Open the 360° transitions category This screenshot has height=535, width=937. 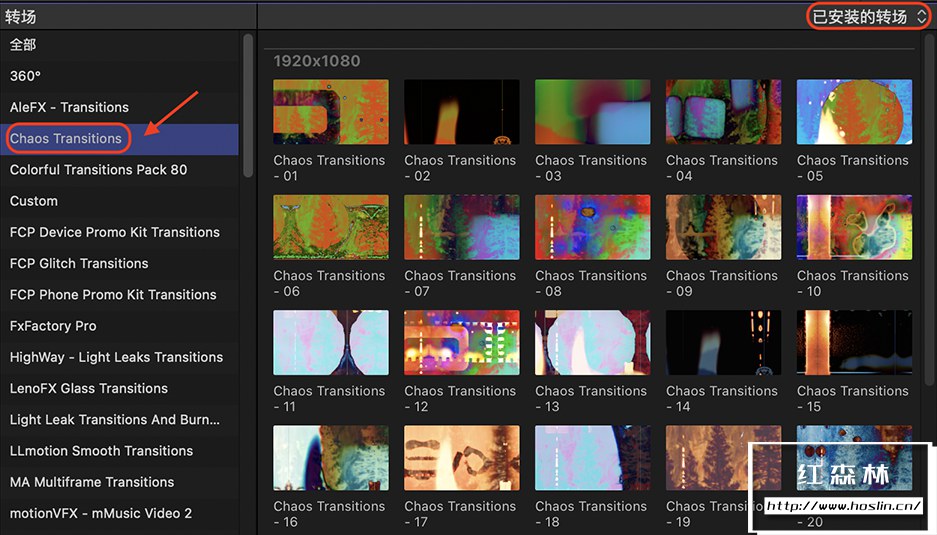click(25, 76)
